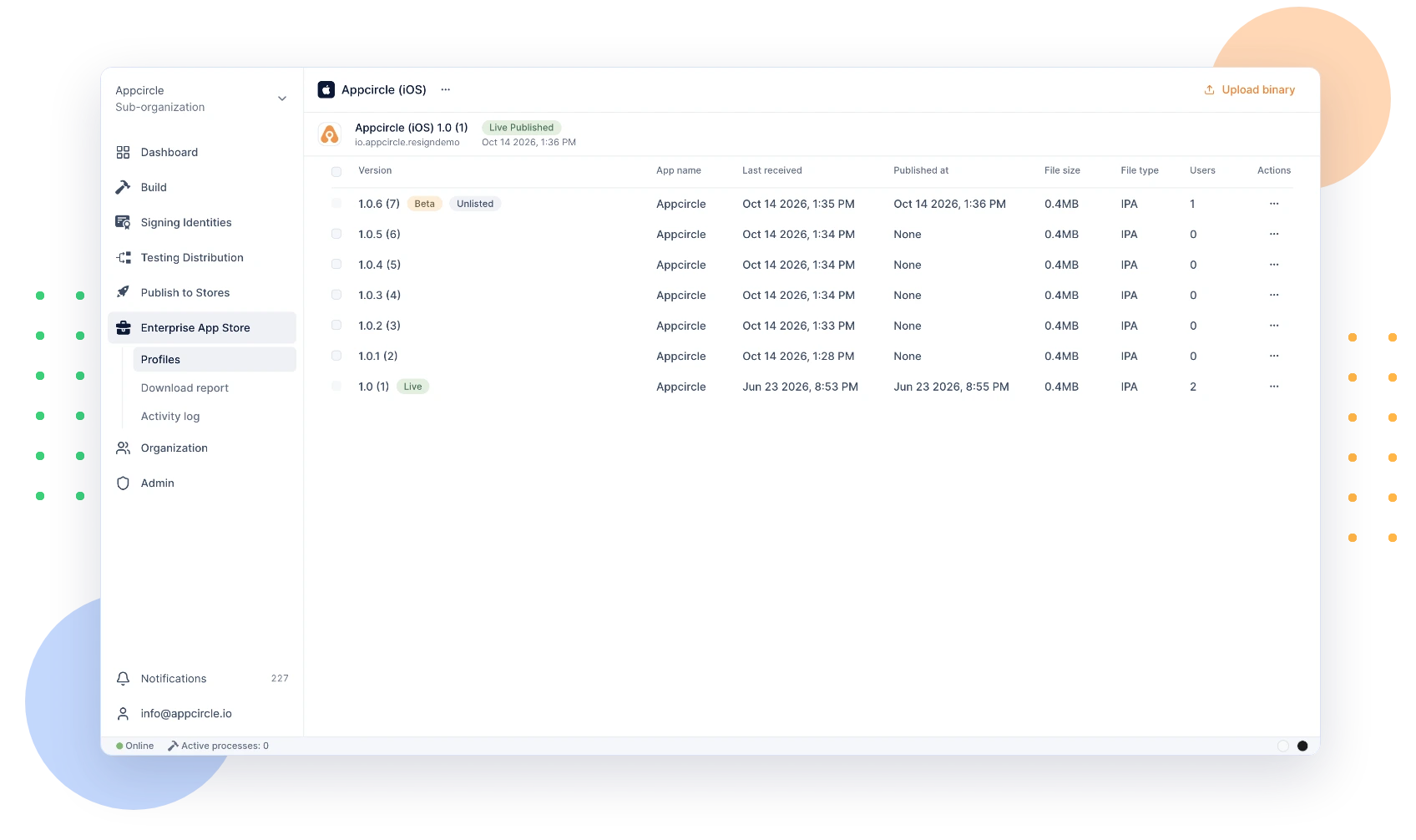Click the Admin shield icon
This screenshot has height=840, width=1416.
coord(123,483)
